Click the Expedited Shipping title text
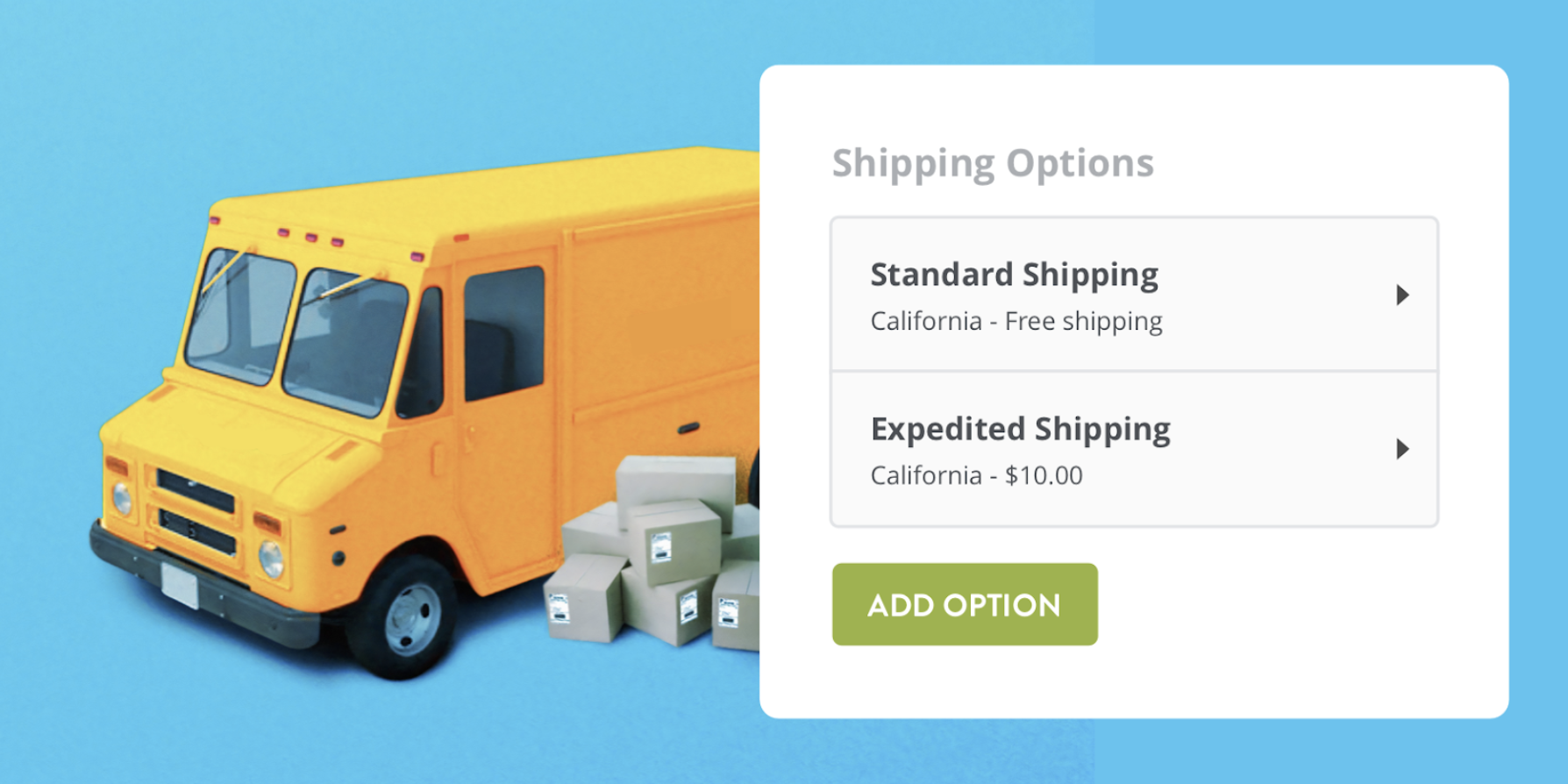This screenshot has height=784, width=1568. [1020, 429]
